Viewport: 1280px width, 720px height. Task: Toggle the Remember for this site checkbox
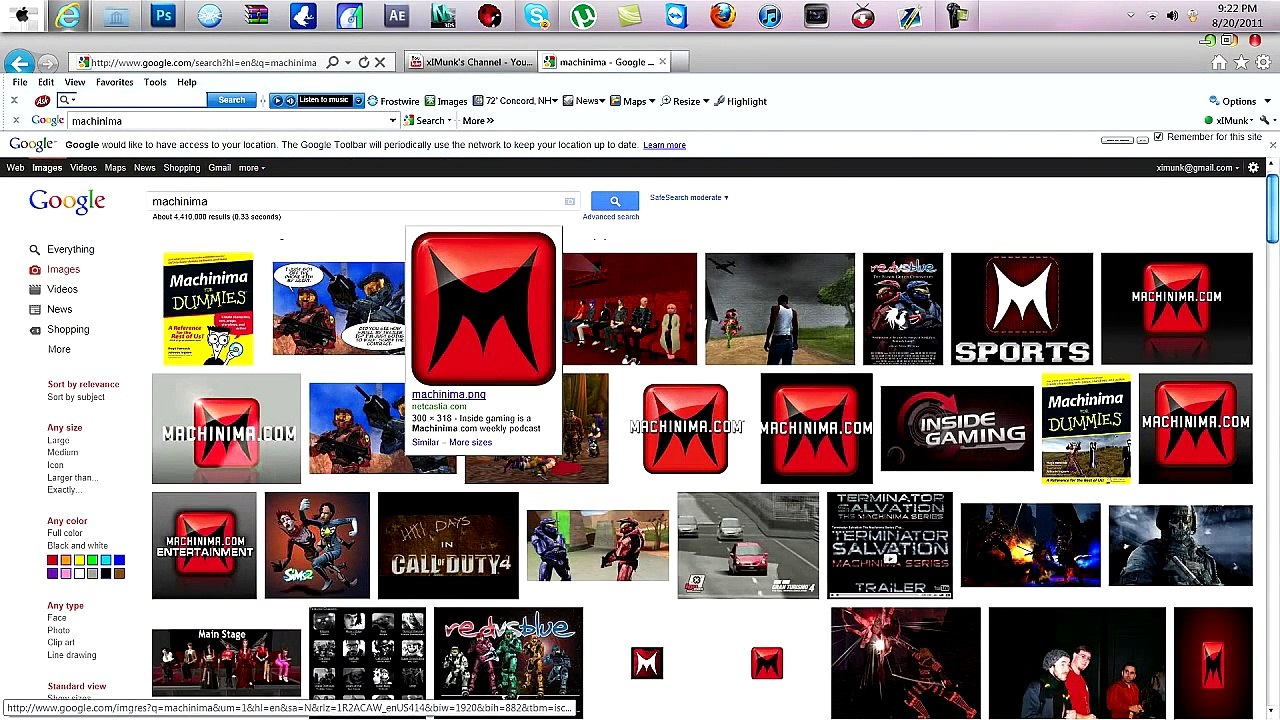tap(1159, 137)
